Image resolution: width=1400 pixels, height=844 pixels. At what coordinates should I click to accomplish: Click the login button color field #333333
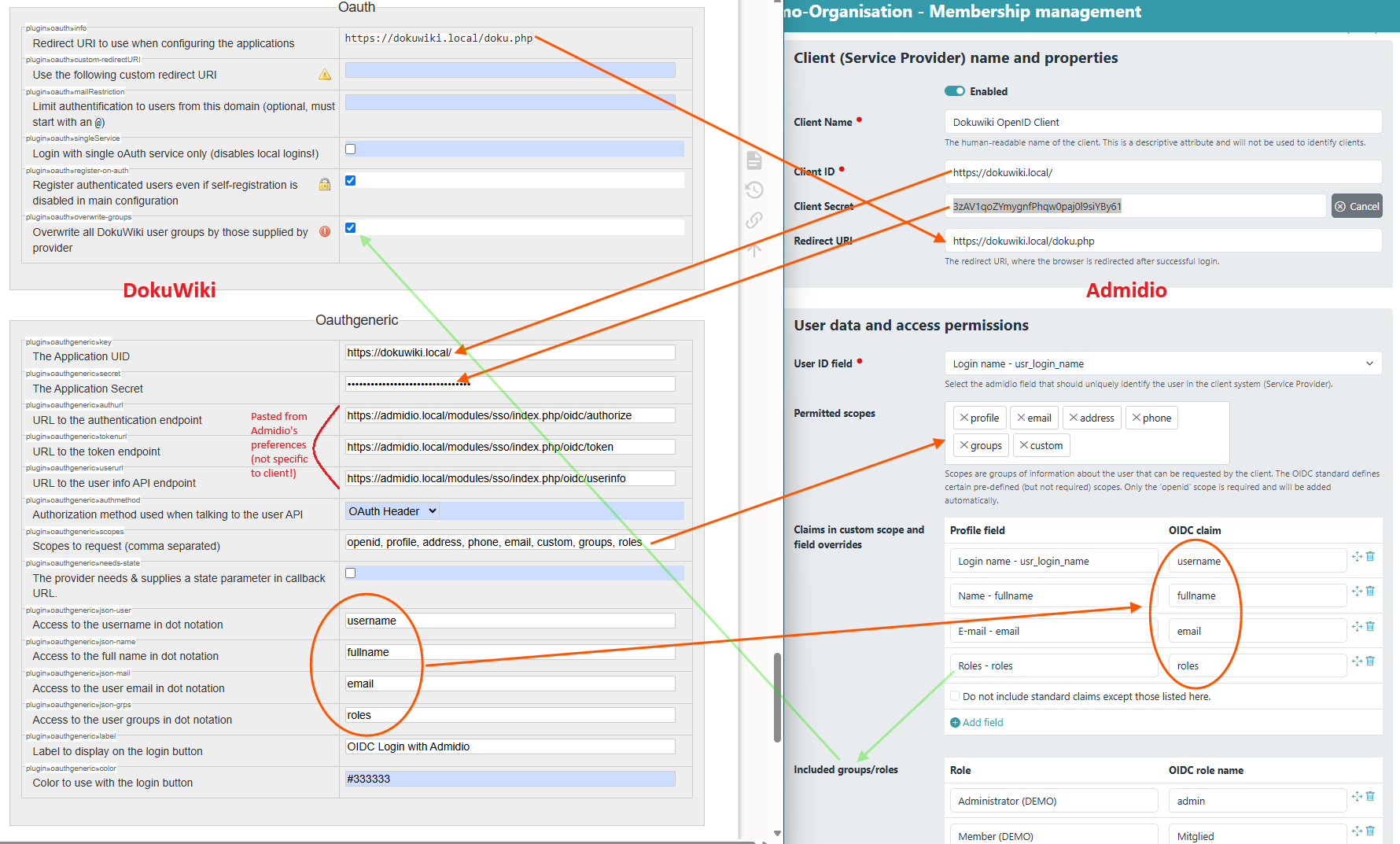[x=510, y=779]
